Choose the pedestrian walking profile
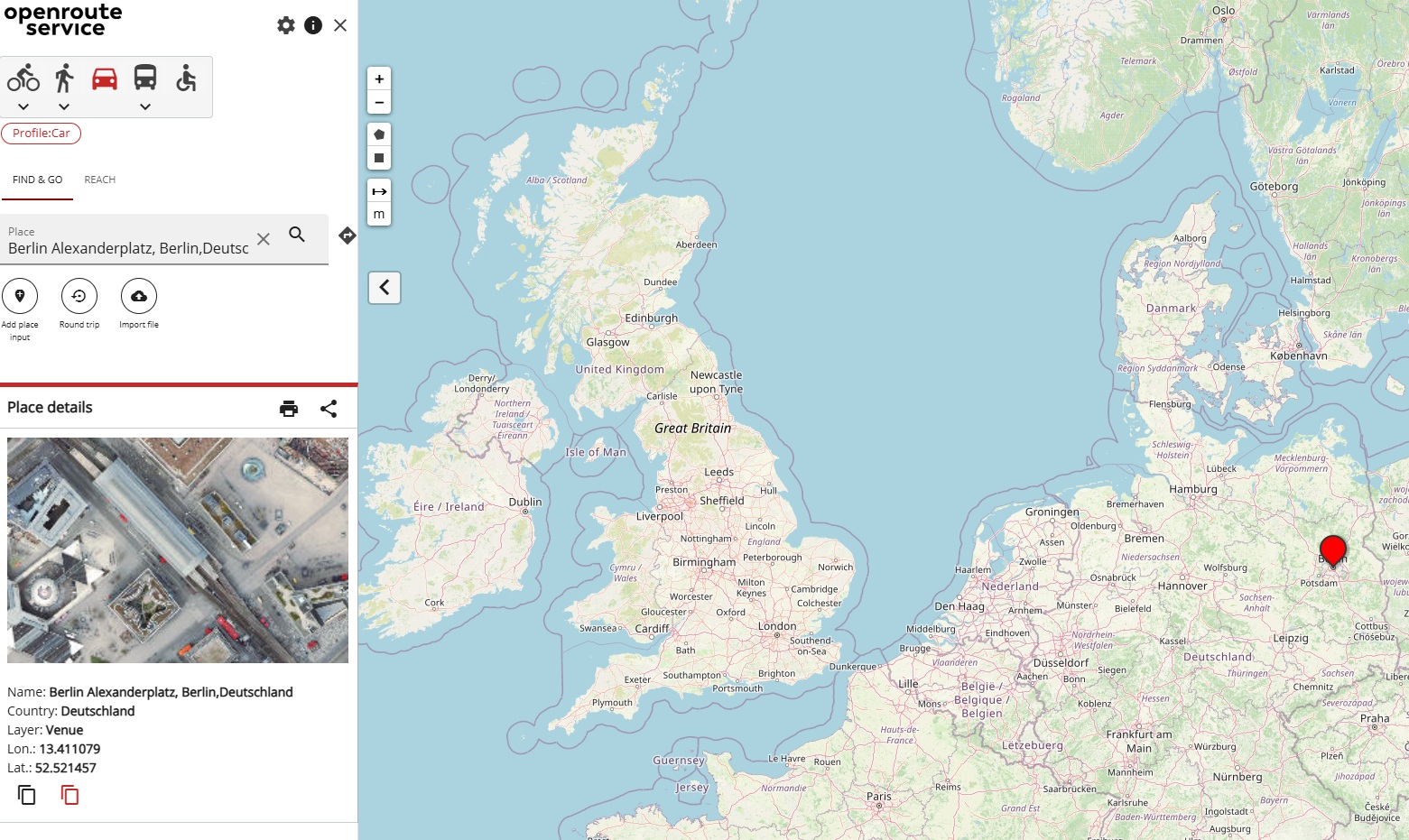Viewport: 1409px width, 840px height. pos(64,79)
